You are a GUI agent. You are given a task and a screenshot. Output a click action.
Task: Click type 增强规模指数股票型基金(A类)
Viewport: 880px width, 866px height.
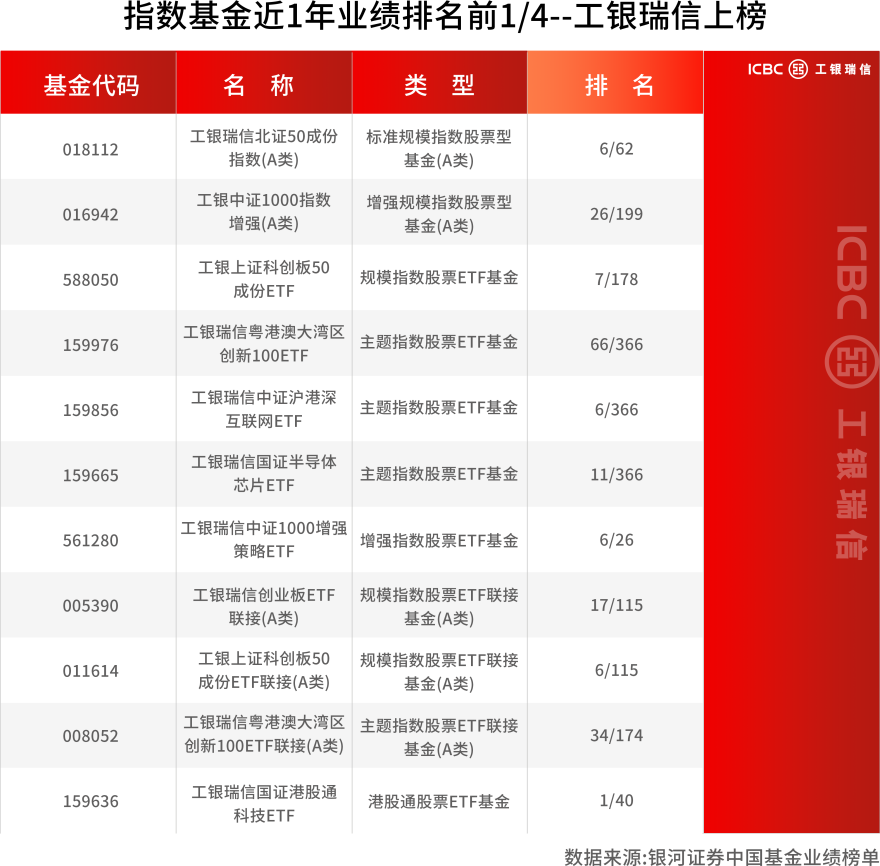point(439,214)
